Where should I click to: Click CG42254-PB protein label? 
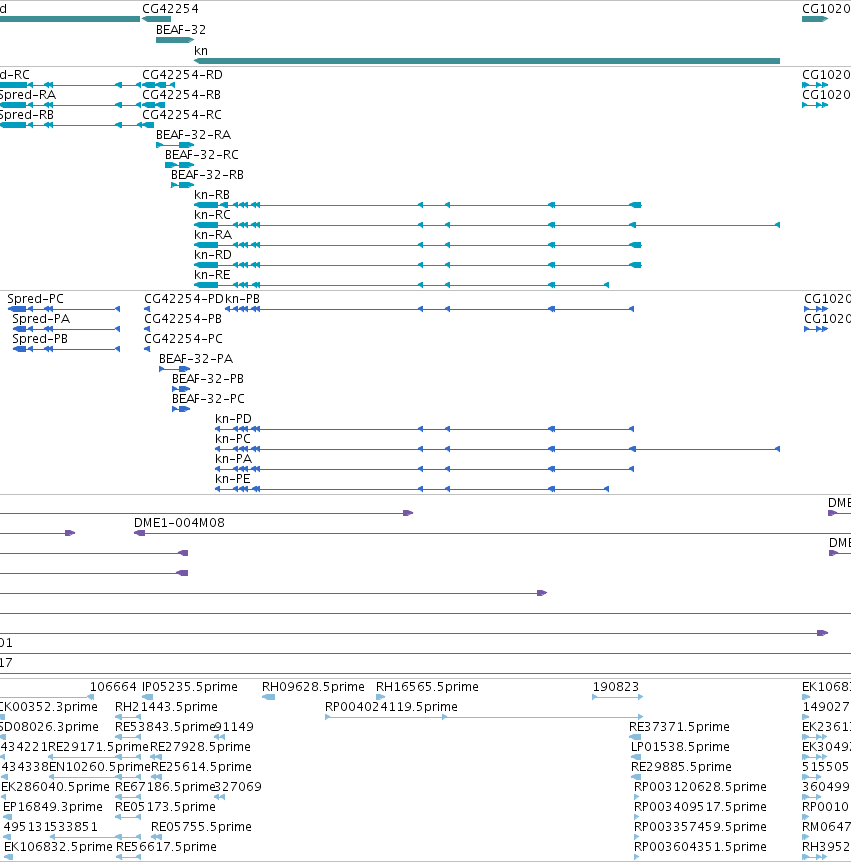[183, 319]
